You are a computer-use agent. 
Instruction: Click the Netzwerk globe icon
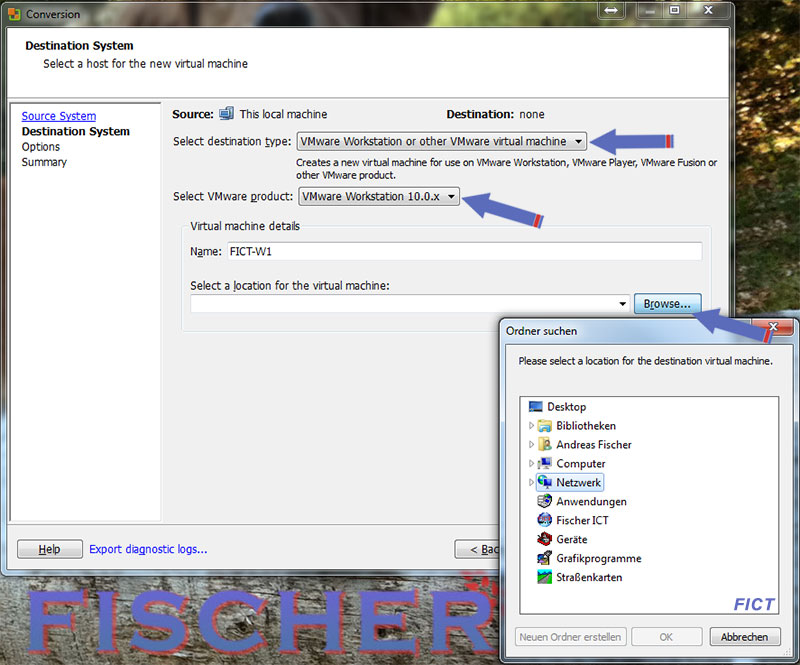(x=545, y=482)
